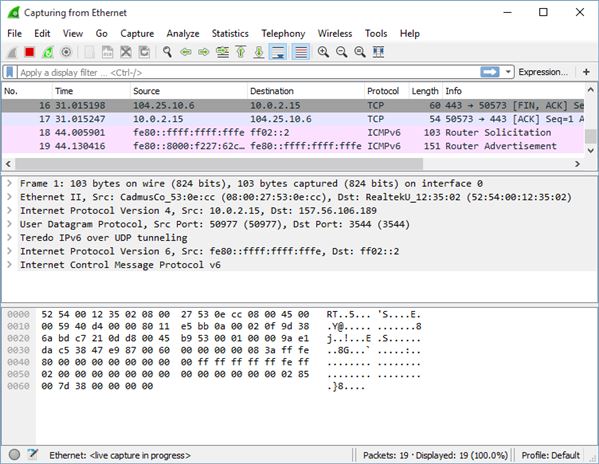Go to a specified packet icon
The image size is (599, 464).
pyautogui.click(x=222, y=52)
